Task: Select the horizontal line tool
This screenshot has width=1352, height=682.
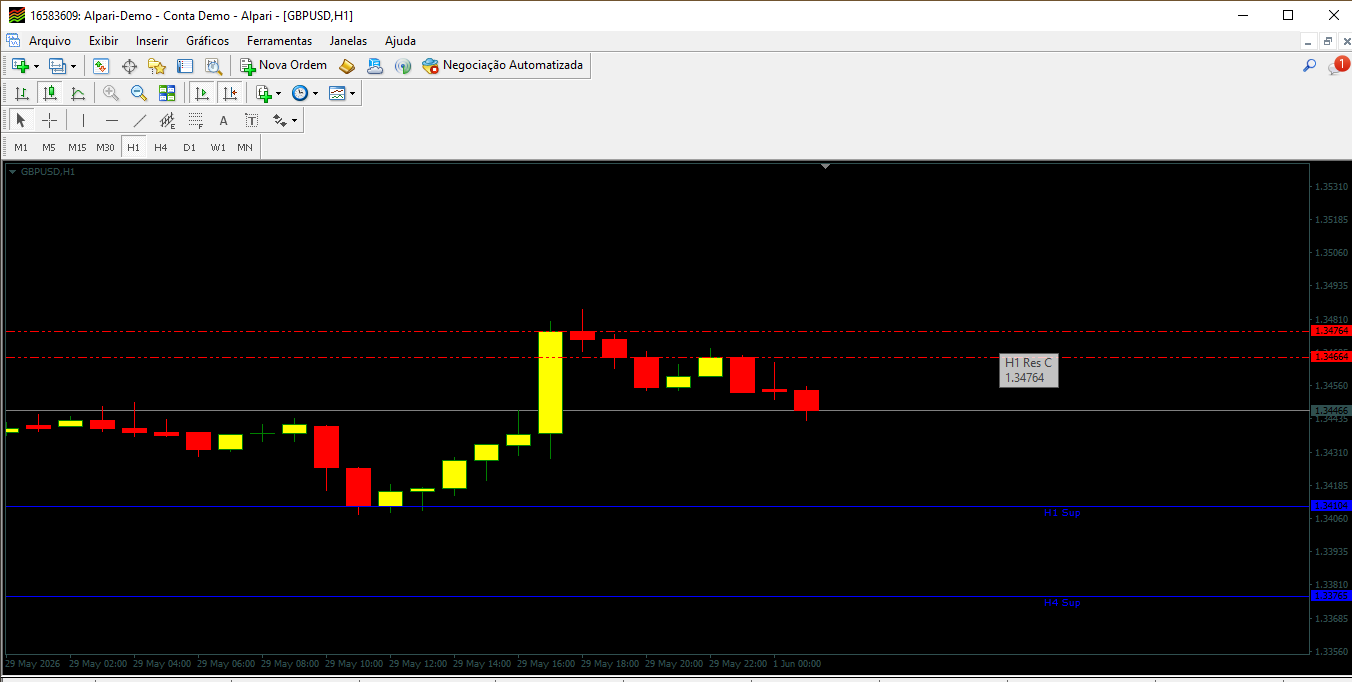Action: click(111, 120)
